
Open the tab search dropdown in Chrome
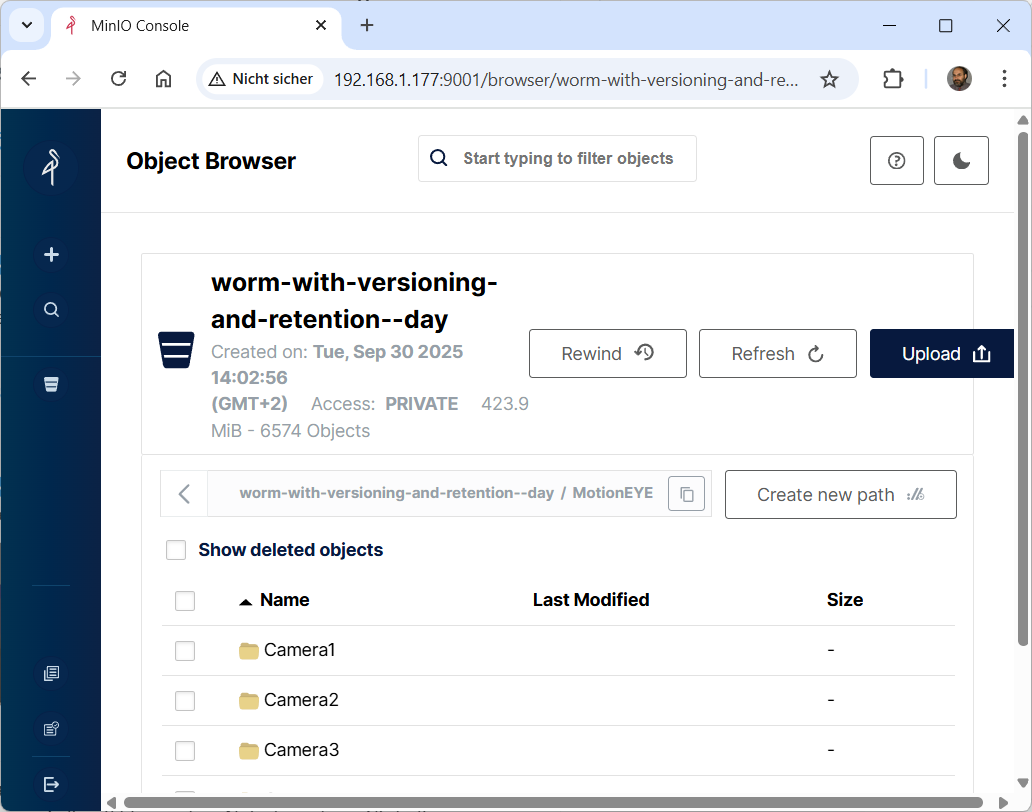click(x=27, y=26)
